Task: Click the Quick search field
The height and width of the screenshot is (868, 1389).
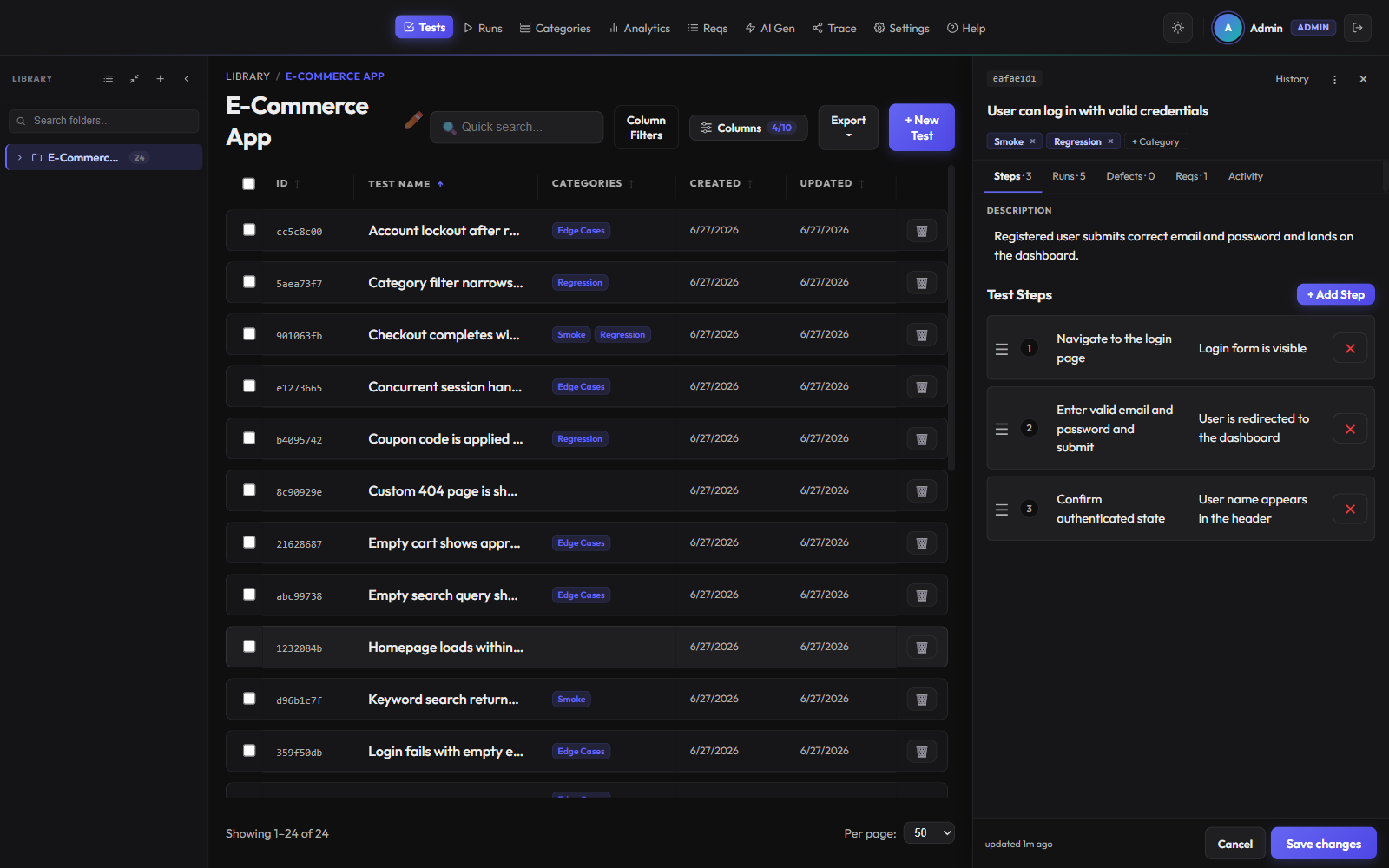Action: pyautogui.click(x=517, y=127)
